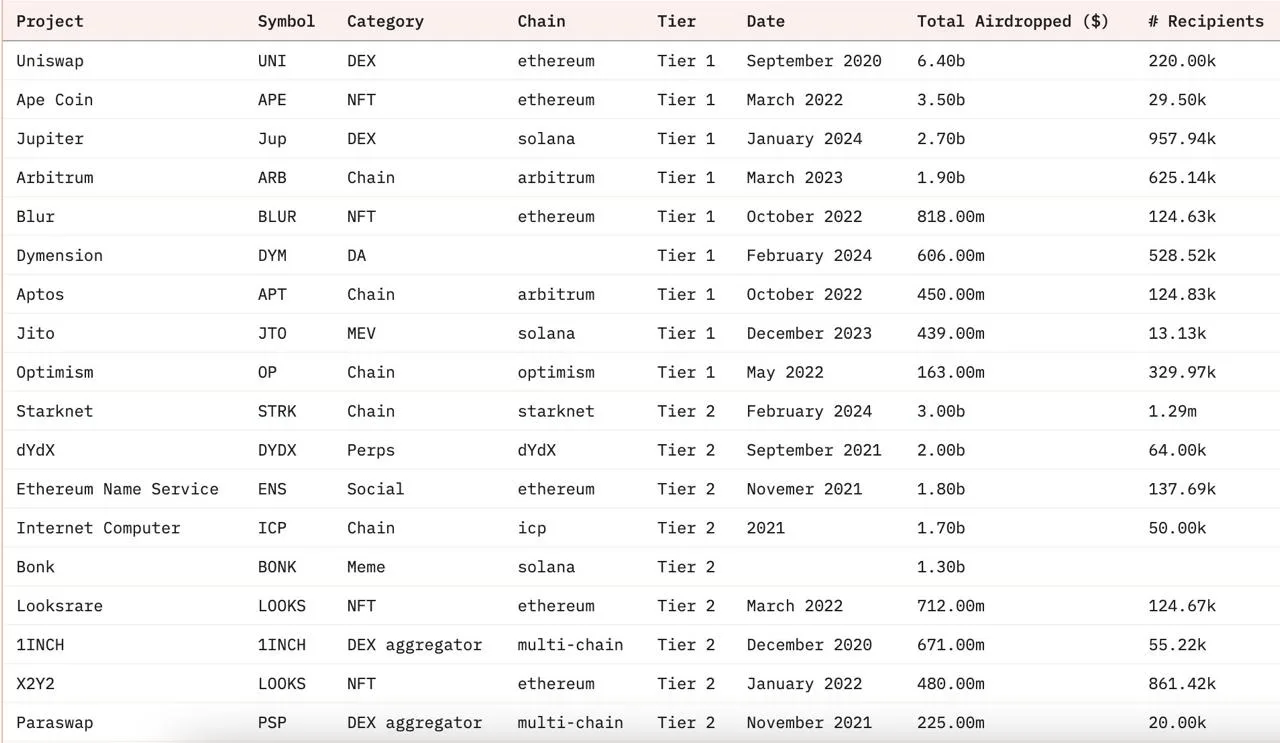This screenshot has height=743, width=1280.
Task: Click the Starknet project name
Action: coord(55,412)
